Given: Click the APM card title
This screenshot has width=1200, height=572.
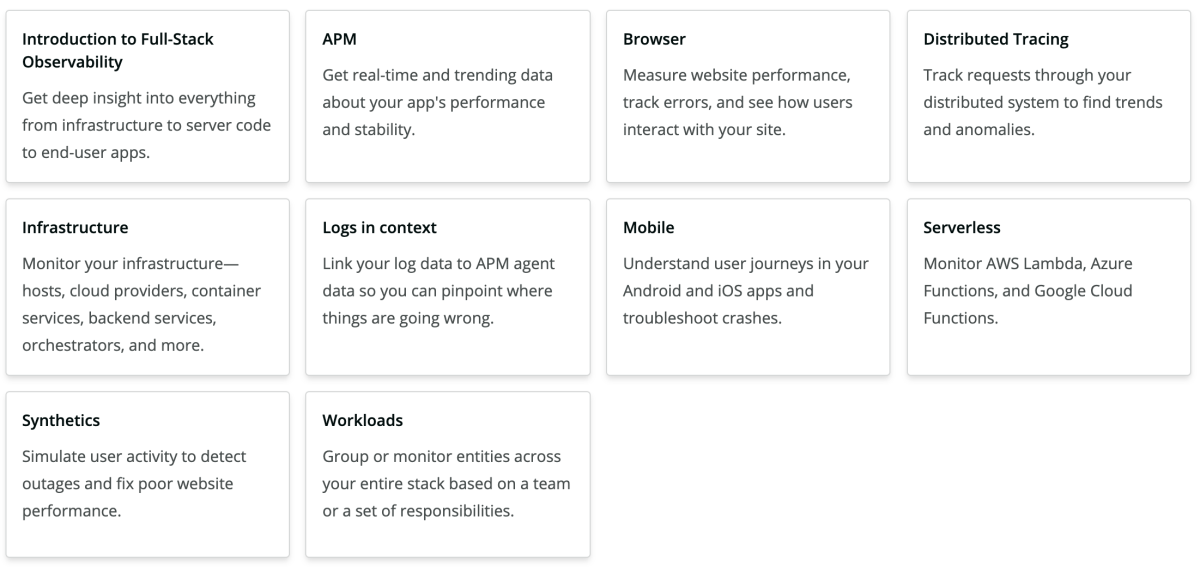Looking at the screenshot, I should click(340, 40).
